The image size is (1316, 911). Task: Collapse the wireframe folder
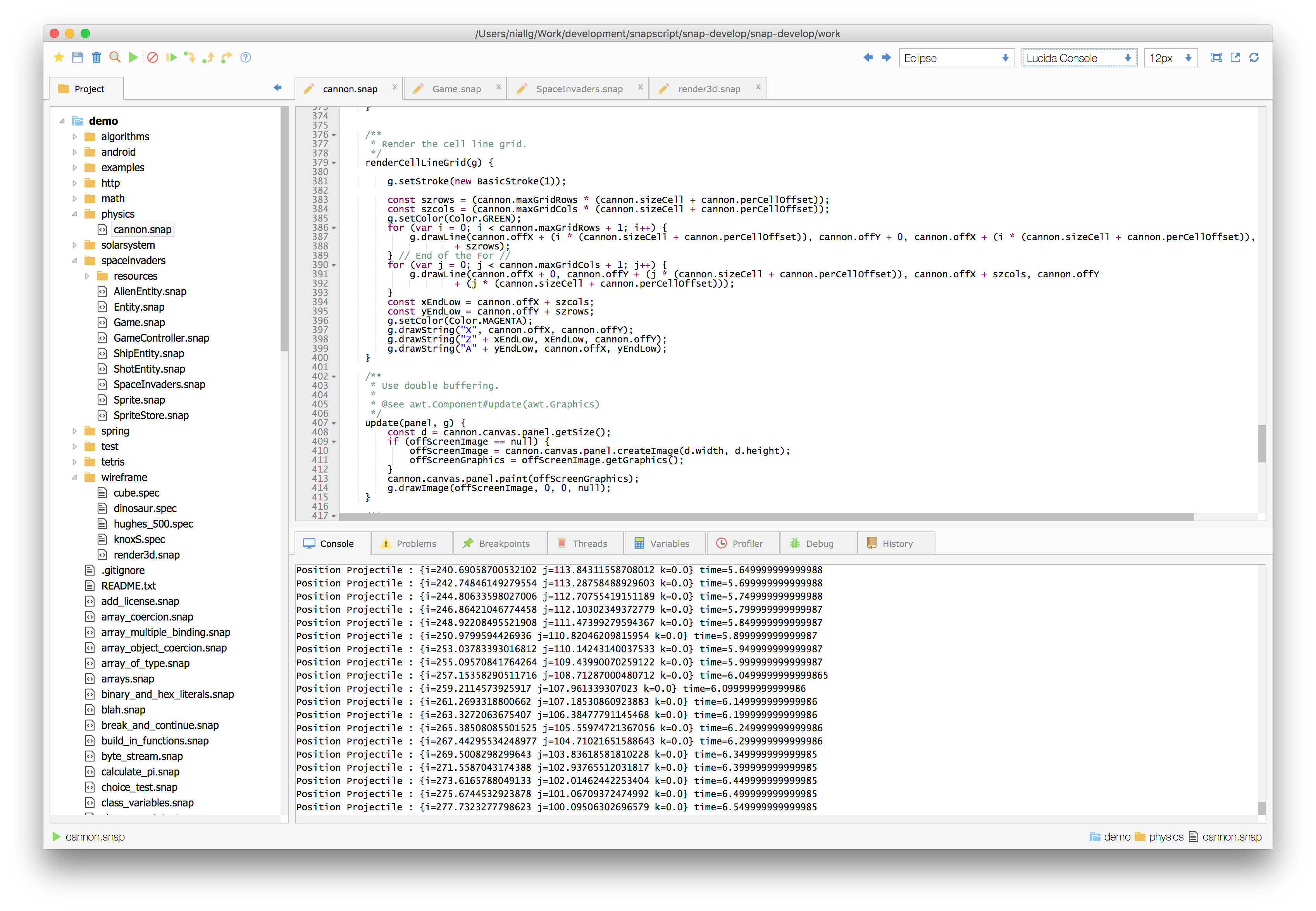click(x=75, y=478)
